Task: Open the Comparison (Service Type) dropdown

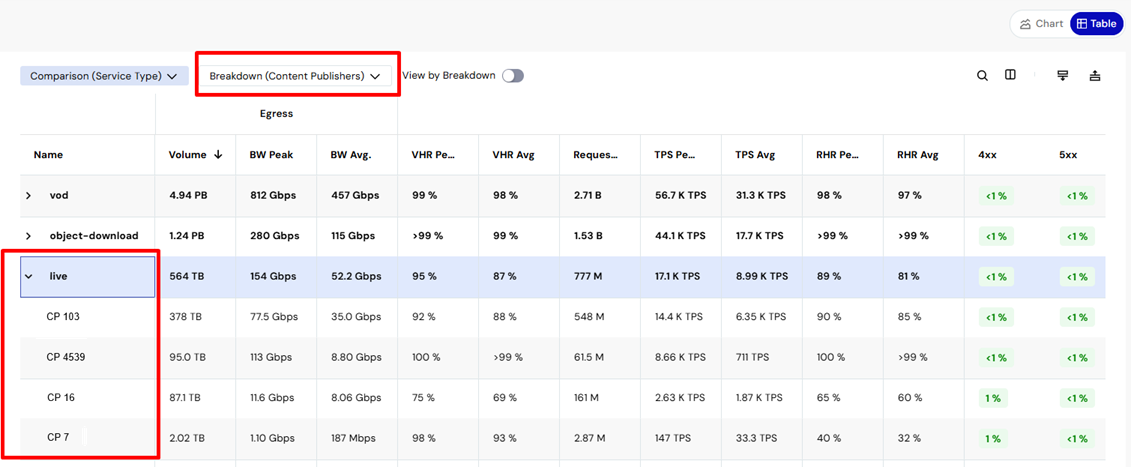Action: pos(104,76)
